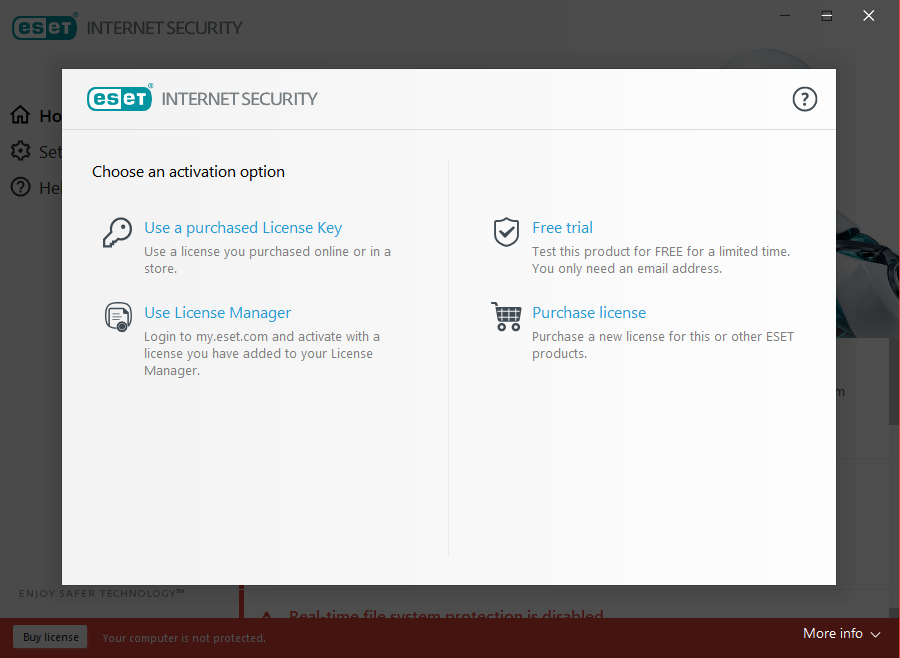Choose Use License Manager option
The width and height of the screenshot is (900, 658).
[x=218, y=313]
